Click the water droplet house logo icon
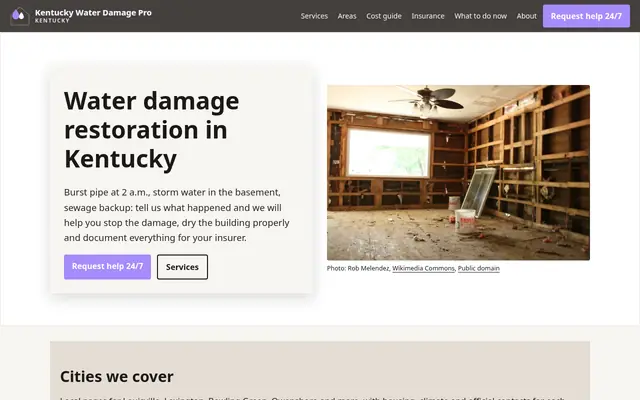The height and width of the screenshot is (400, 640). tap(19, 16)
